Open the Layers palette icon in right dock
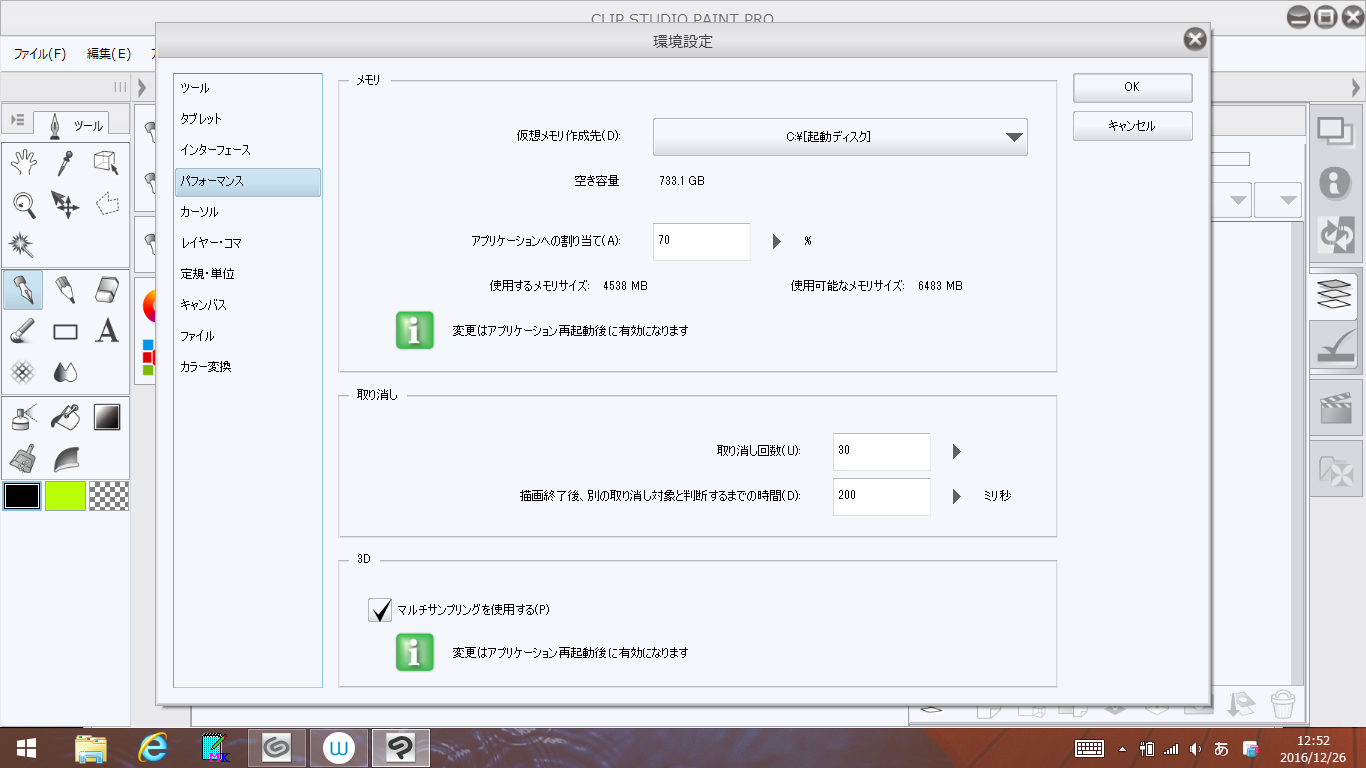Viewport: 1366px width, 768px height. click(x=1335, y=296)
